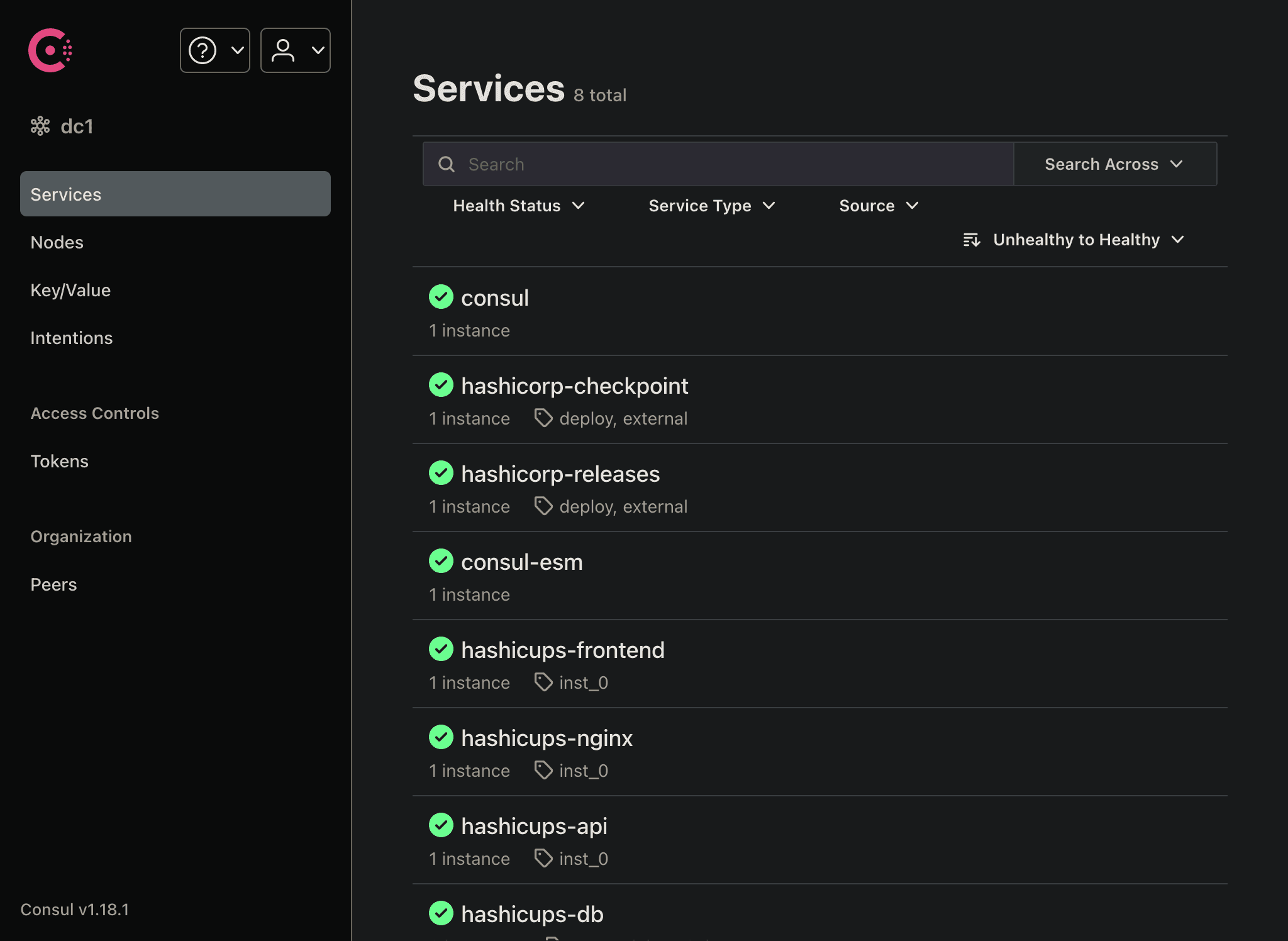Open the Search Across selector

tap(1114, 163)
